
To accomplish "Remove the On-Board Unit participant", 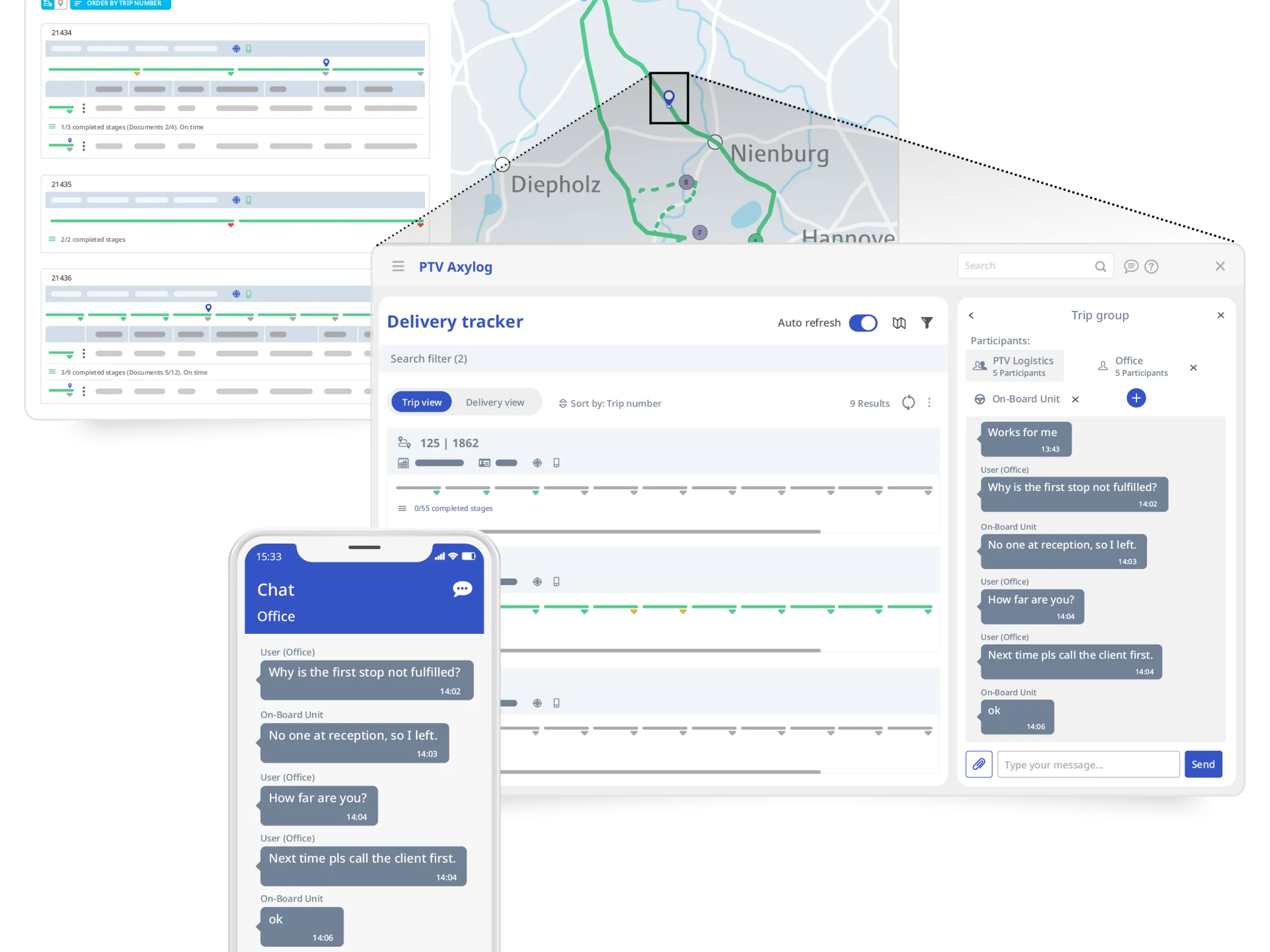I will (x=1075, y=399).
